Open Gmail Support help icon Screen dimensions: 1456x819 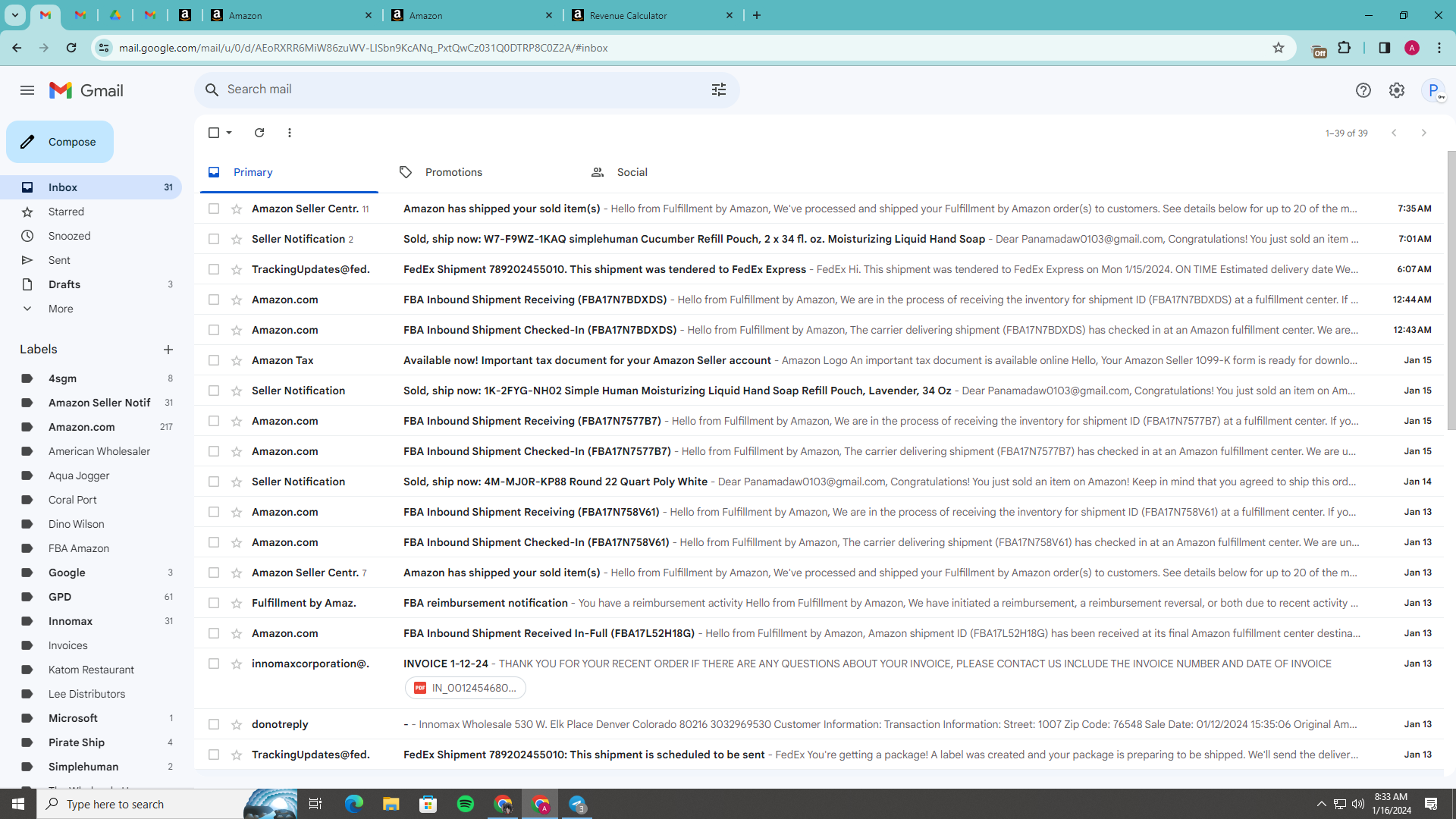(x=1363, y=90)
